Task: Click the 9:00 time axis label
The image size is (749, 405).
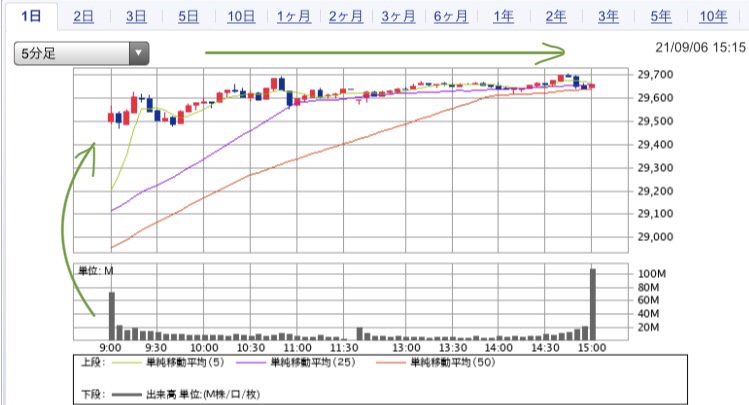Action: tap(110, 348)
